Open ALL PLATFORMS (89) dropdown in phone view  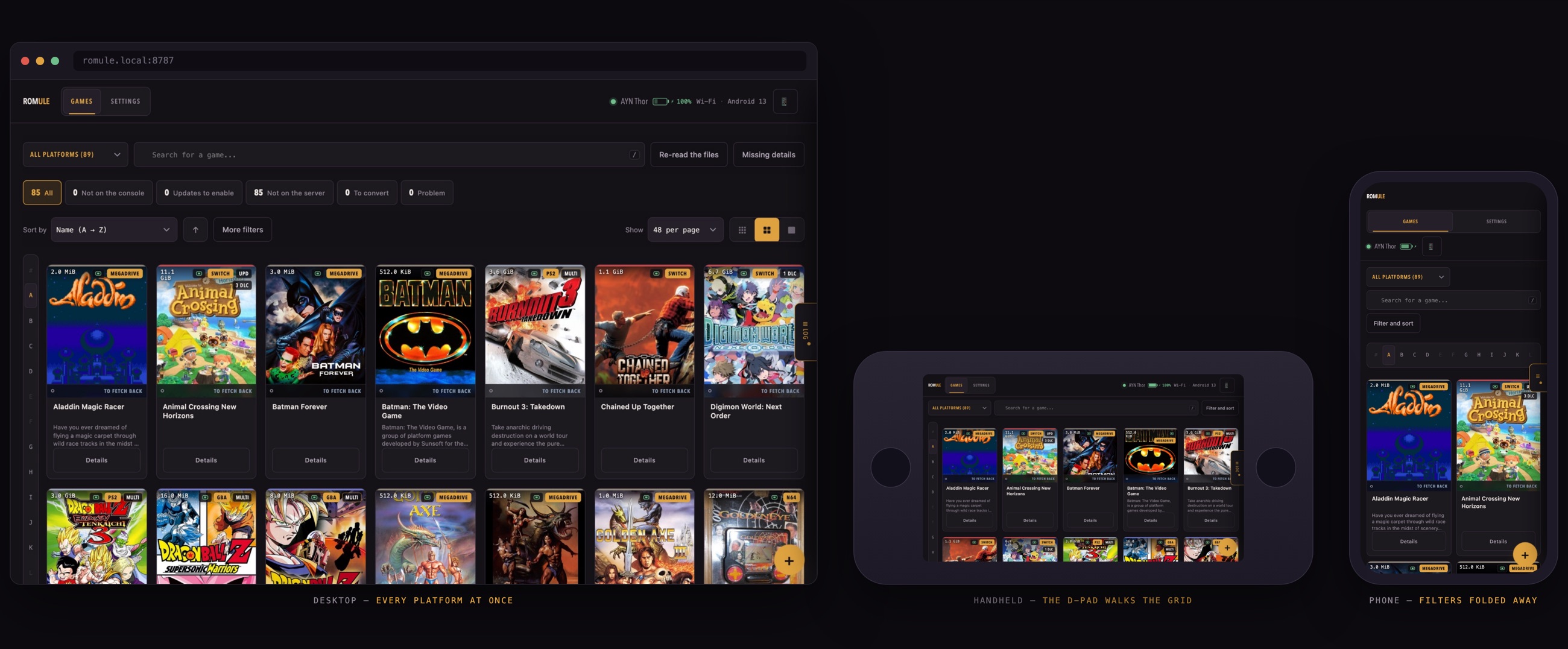coord(1408,277)
